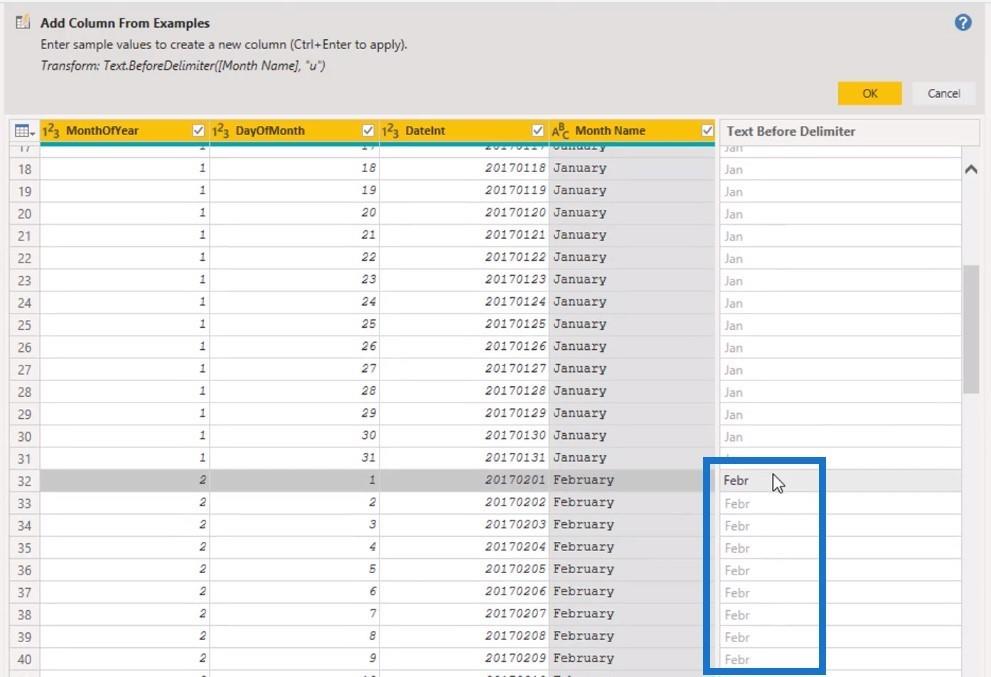Click the scroll up arrow of the grid
991x677 pixels.
click(971, 169)
